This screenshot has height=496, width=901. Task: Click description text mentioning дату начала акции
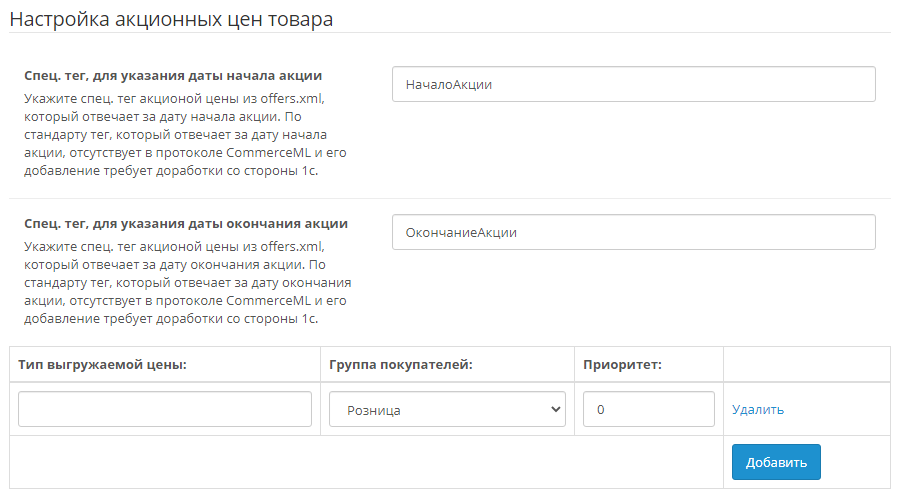(185, 134)
